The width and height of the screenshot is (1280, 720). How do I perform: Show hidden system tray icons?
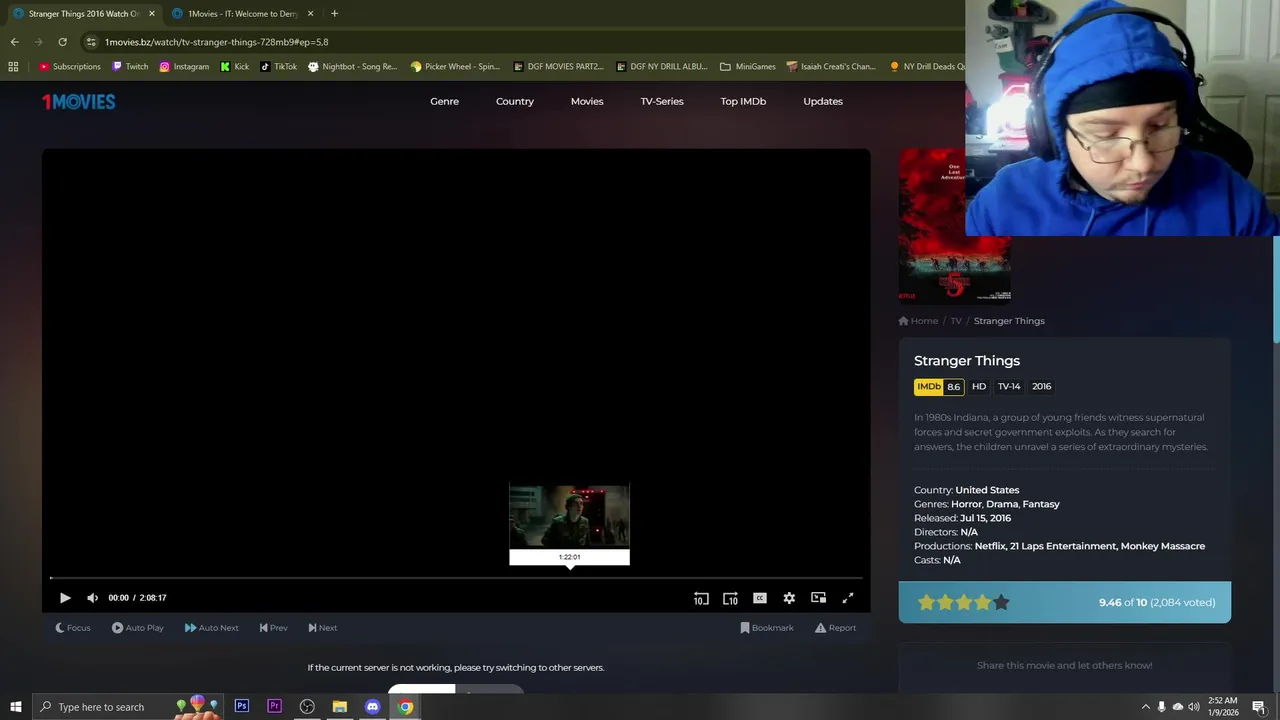(x=1145, y=707)
